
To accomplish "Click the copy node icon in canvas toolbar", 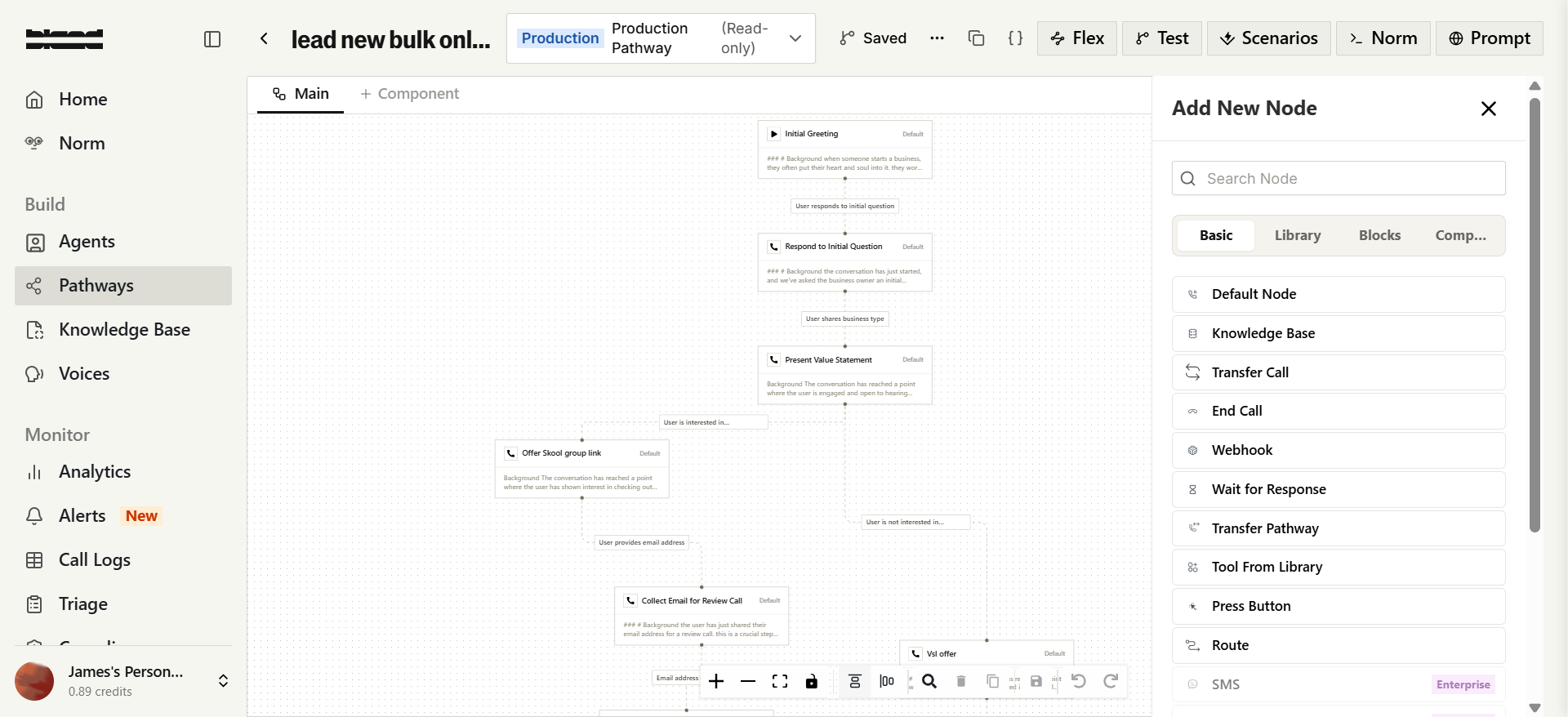I will 993,681.
